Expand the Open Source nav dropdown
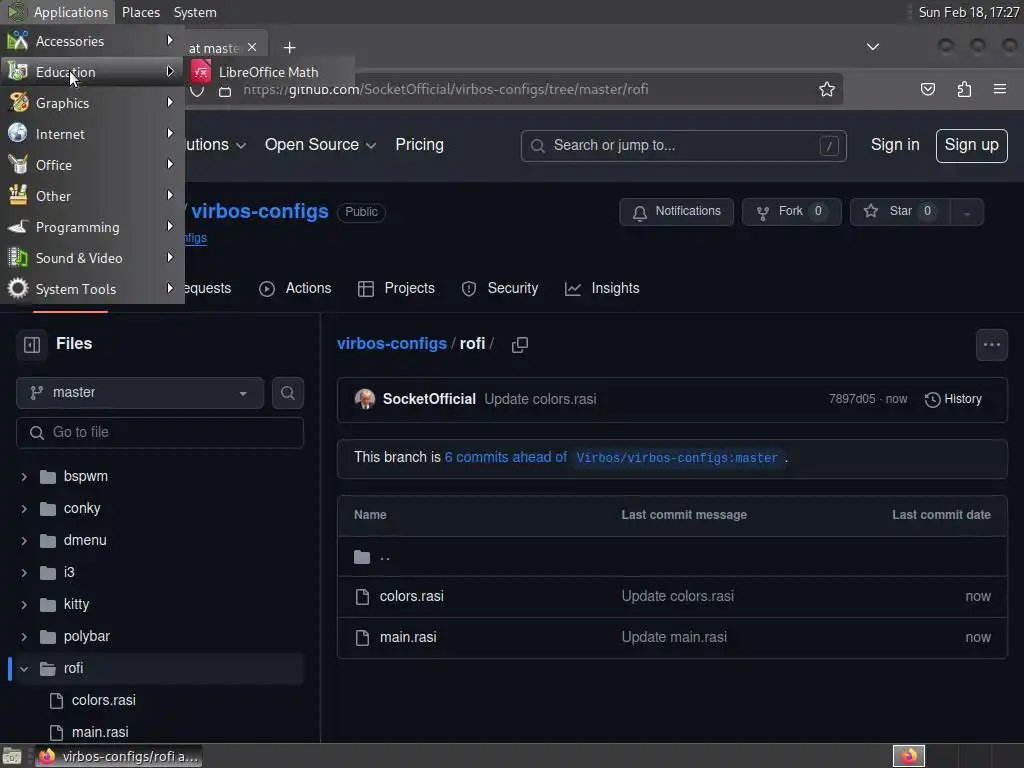 pyautogui.click(x=320, y=145)
